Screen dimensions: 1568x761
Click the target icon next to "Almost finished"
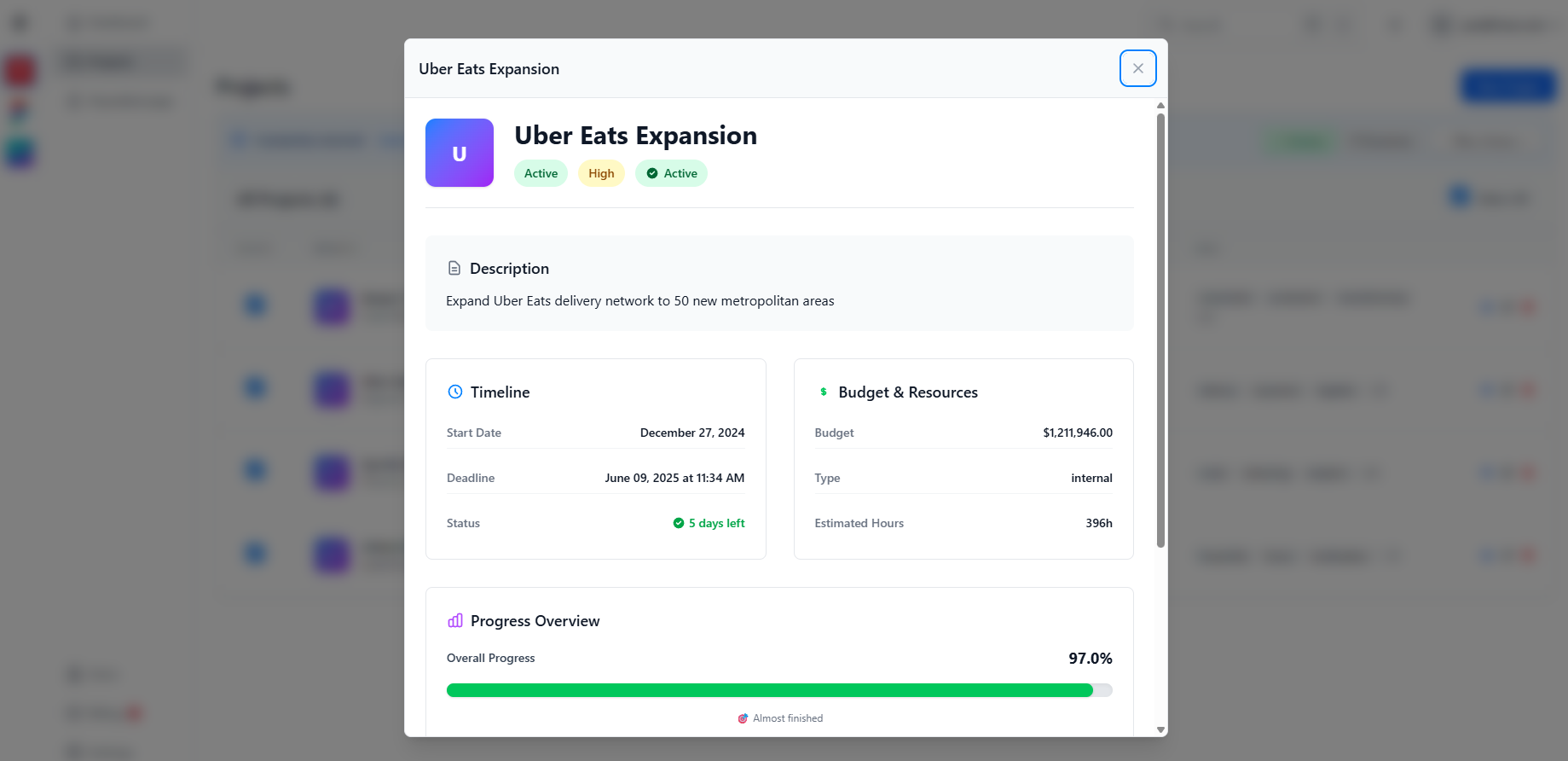point(743,718)
